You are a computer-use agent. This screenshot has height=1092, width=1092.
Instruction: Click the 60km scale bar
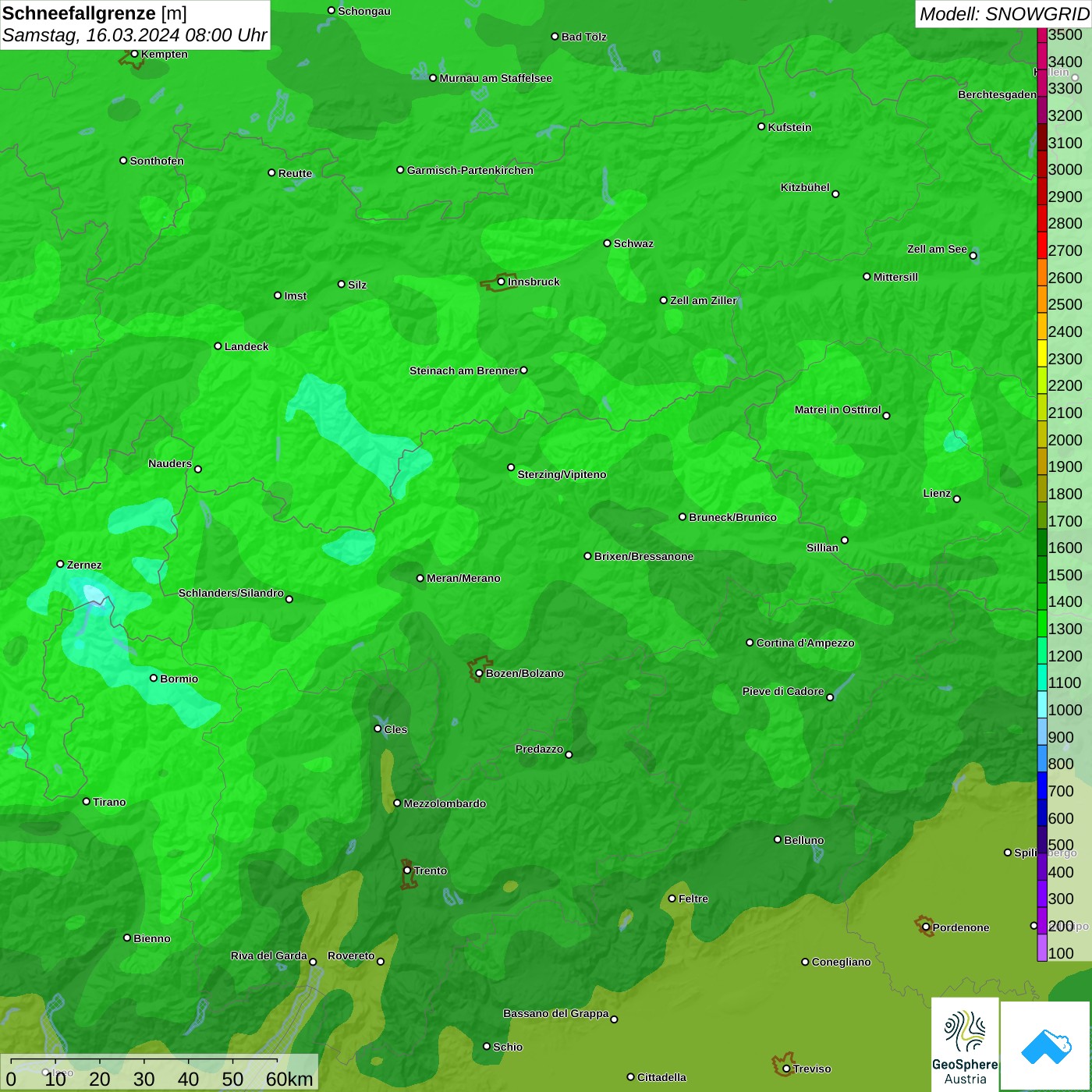click(x=144, y=1061)
